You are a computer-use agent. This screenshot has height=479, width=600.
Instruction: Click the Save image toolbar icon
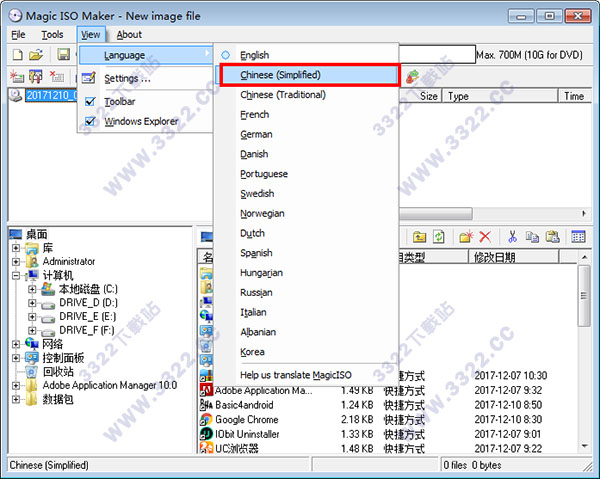point(63,54)
